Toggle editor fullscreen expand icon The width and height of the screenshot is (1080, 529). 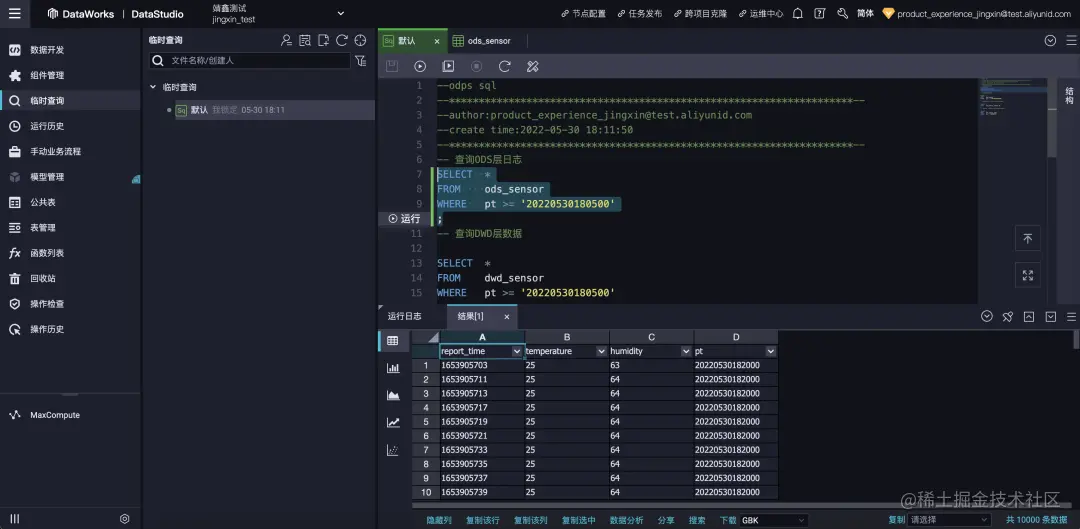tap(1028, 276)
